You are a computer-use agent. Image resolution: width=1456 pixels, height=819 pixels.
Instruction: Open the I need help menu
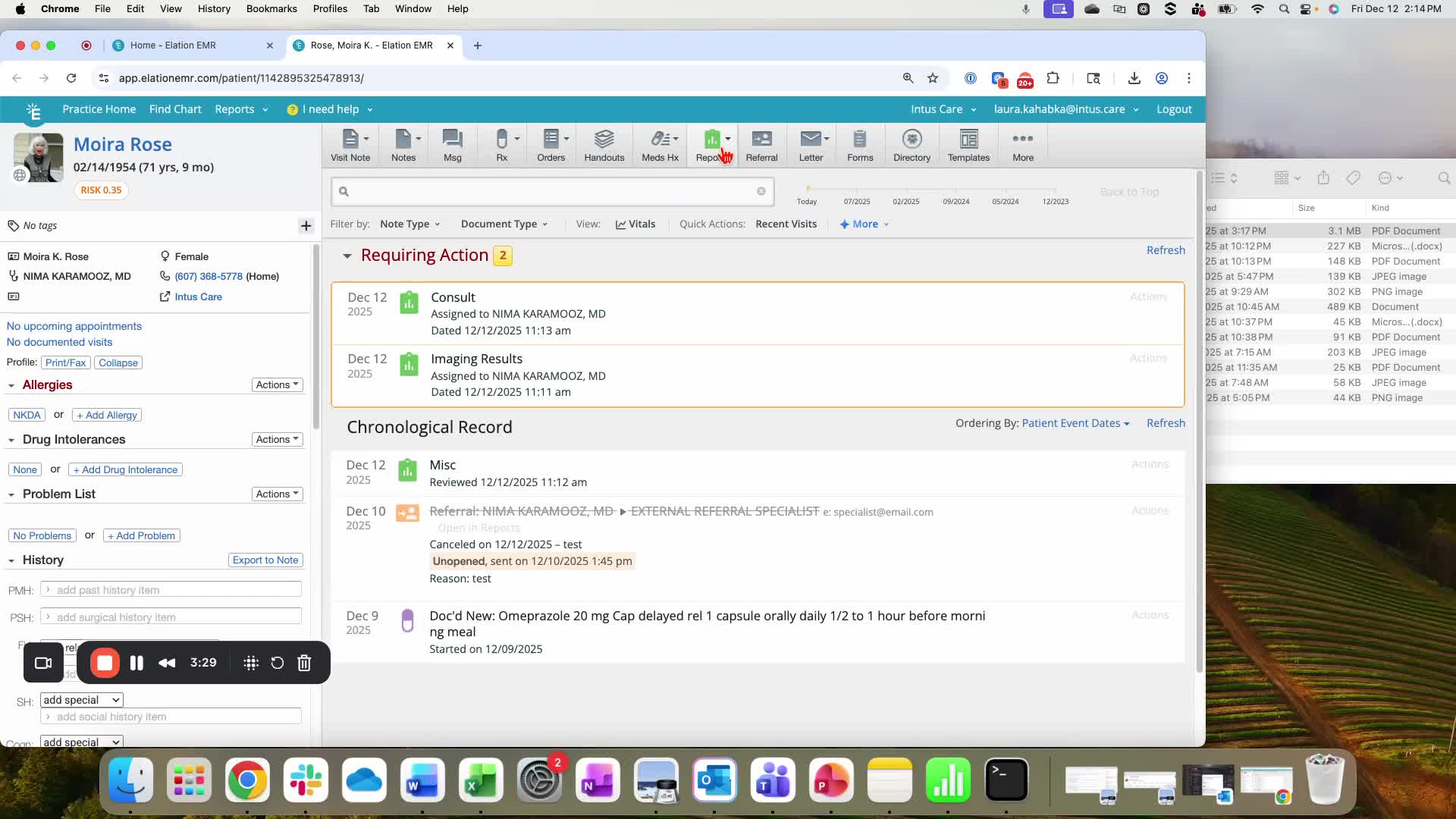(330, 110)
